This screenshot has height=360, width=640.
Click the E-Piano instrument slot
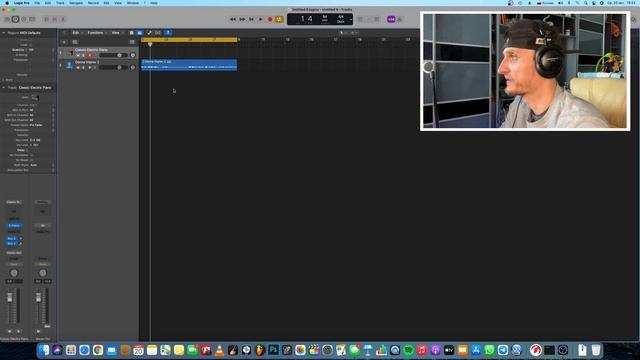pos(14,225)
